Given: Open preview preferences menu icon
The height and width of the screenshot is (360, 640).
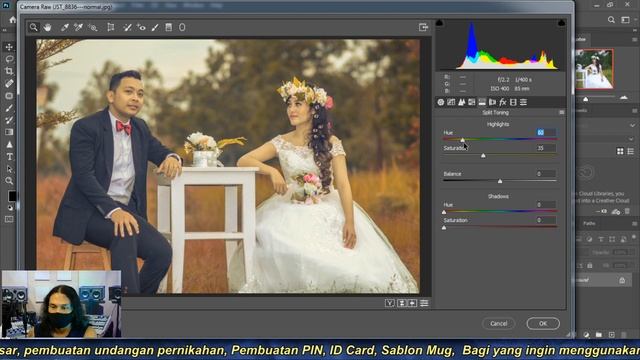Looking at the screenshot, I should click(424, 303).
